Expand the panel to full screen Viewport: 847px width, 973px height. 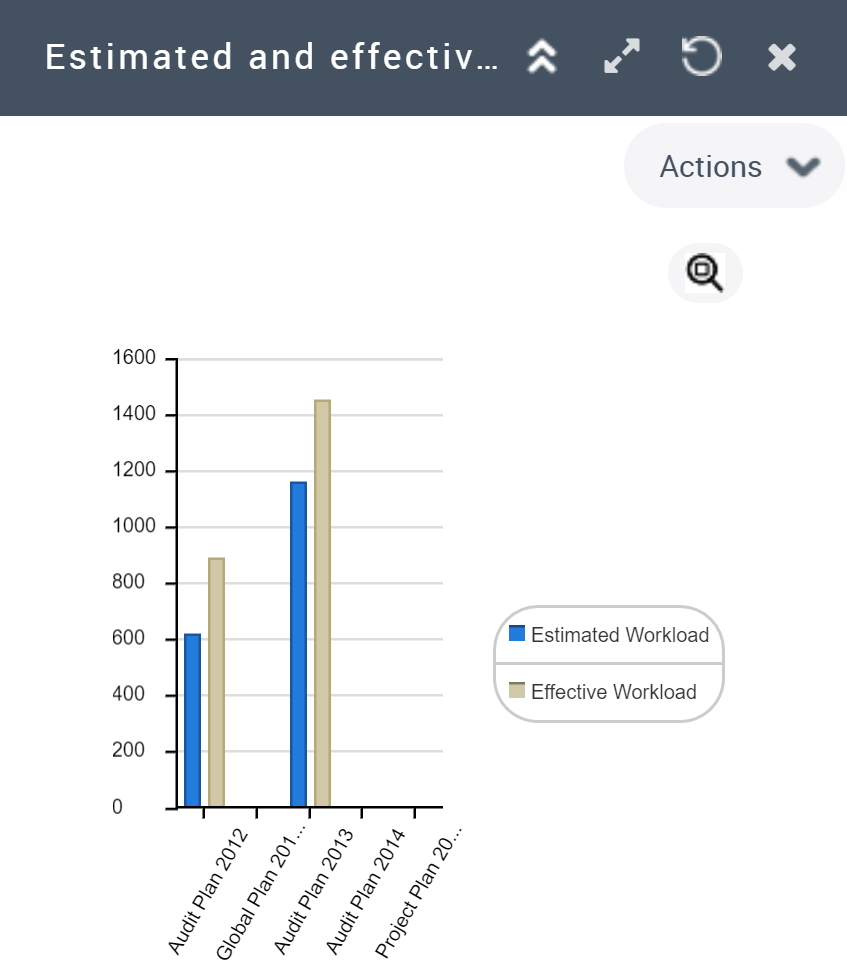click(x=622, y=57)
